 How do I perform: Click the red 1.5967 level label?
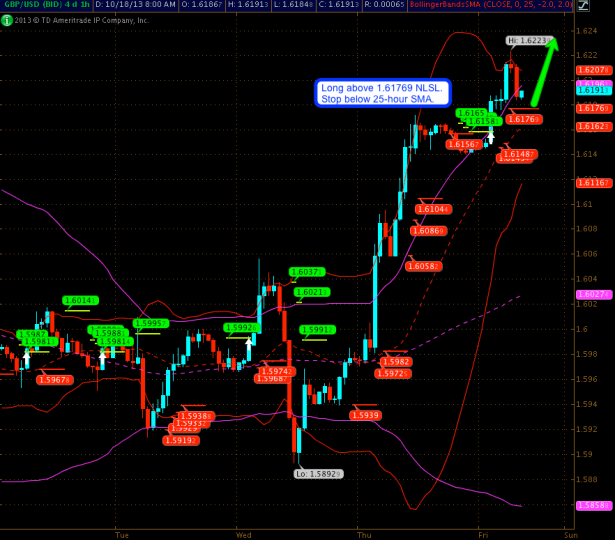(53, 380)
